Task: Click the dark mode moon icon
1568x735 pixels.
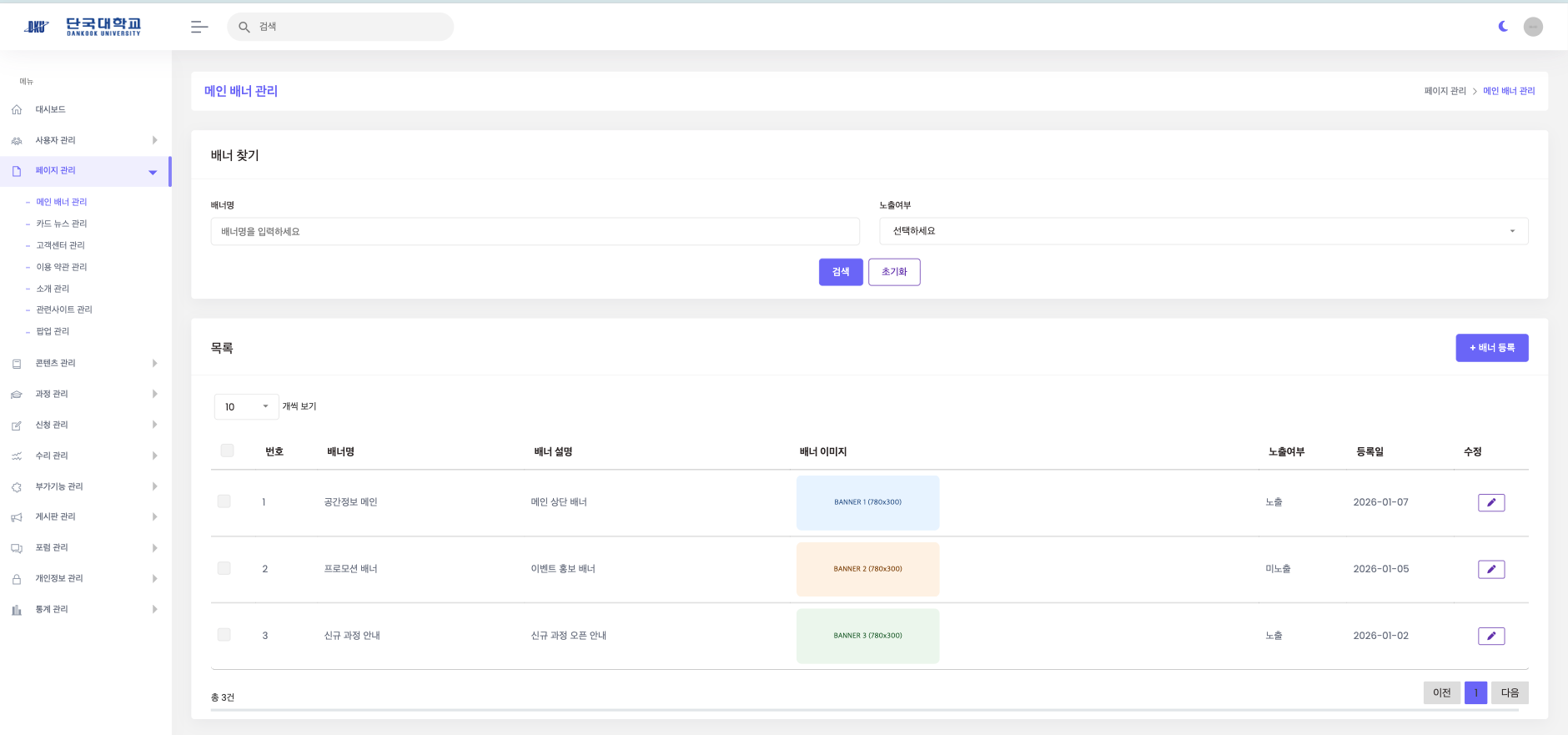Action: pyautogui.click(x=1503, y=27)
